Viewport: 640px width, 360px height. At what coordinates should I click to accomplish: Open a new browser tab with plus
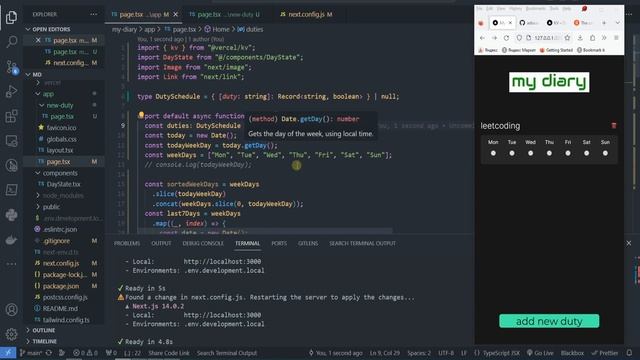(x=604, y=23)
